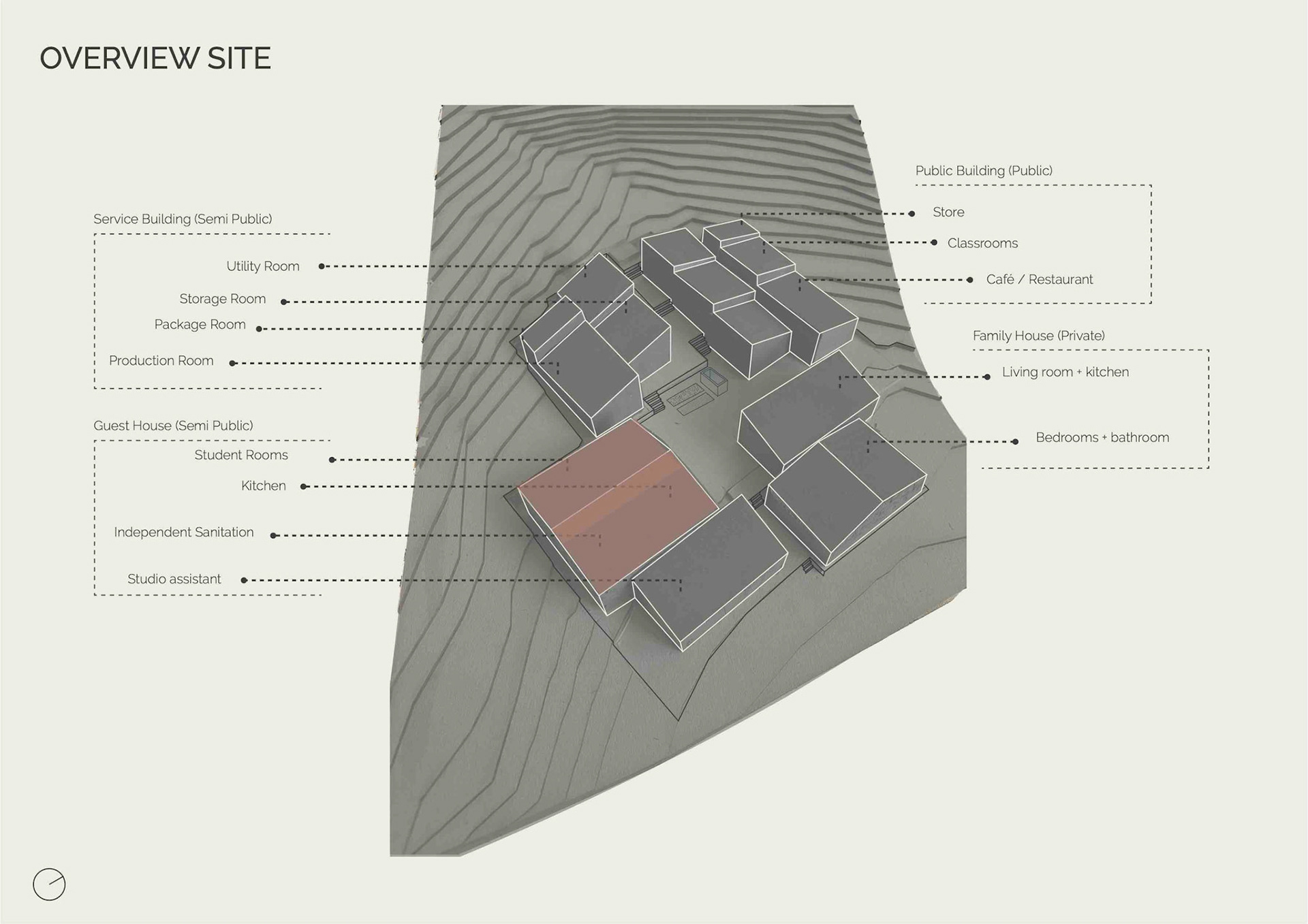Select the Utility Room label

pyautogui.click(x=262, y=266)
